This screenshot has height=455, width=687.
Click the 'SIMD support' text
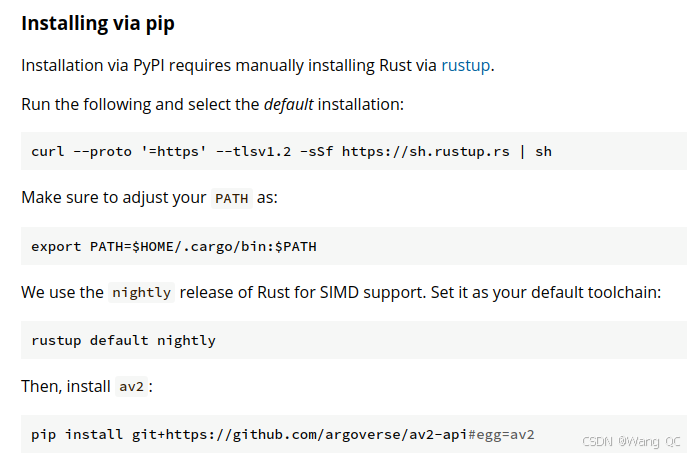click(372, 292)
